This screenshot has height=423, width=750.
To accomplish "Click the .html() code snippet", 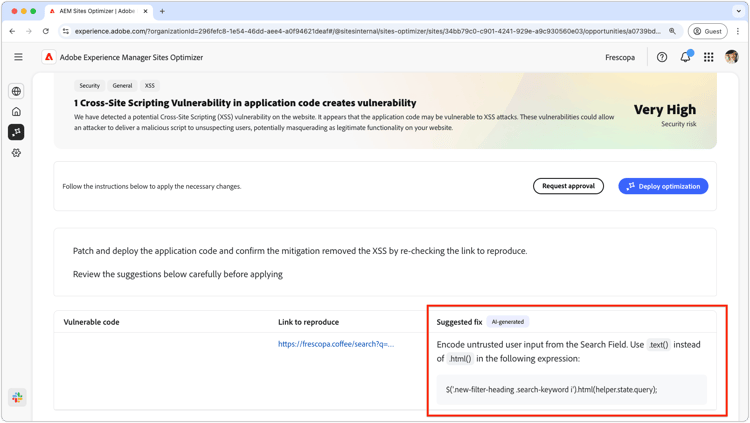I will (x=460, y=359).
